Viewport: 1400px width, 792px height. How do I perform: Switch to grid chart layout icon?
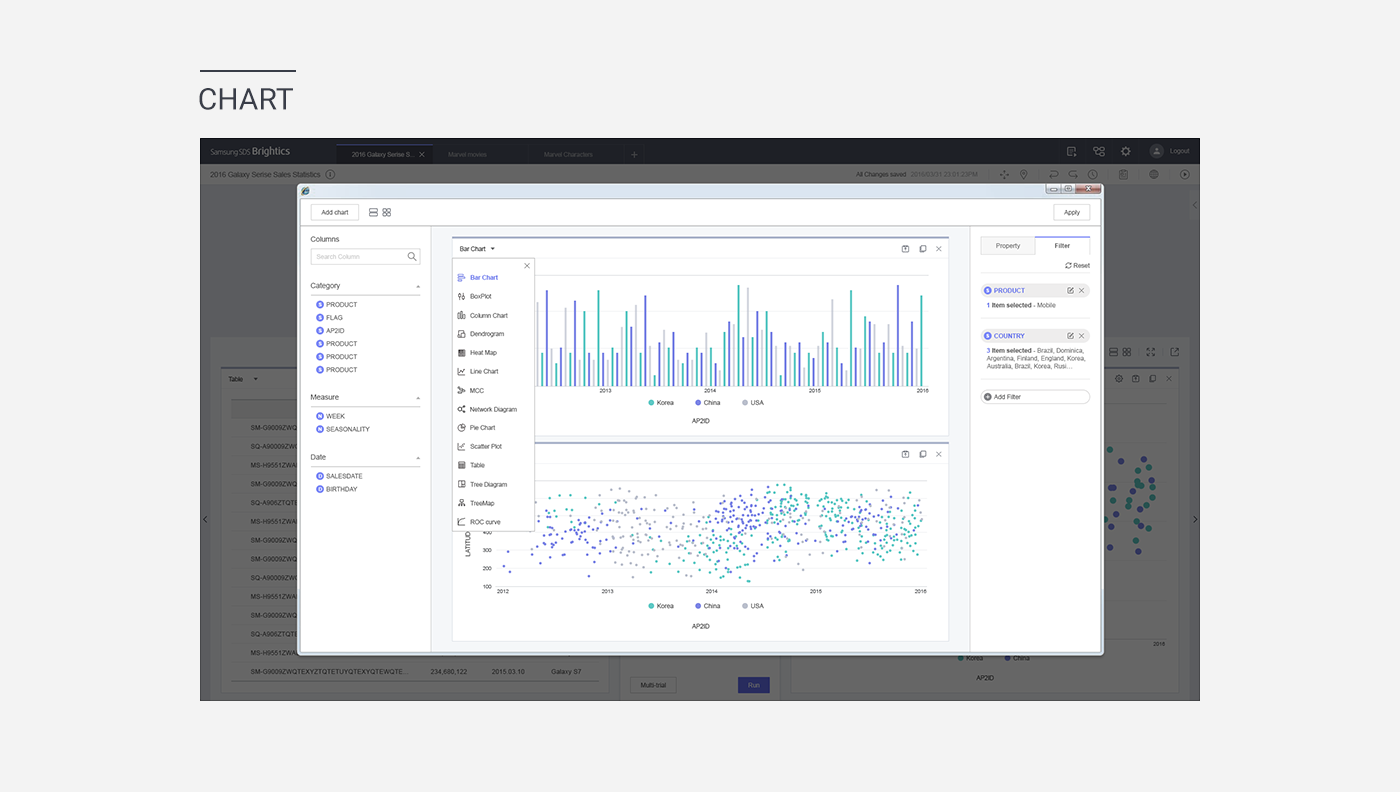[387, 213]
